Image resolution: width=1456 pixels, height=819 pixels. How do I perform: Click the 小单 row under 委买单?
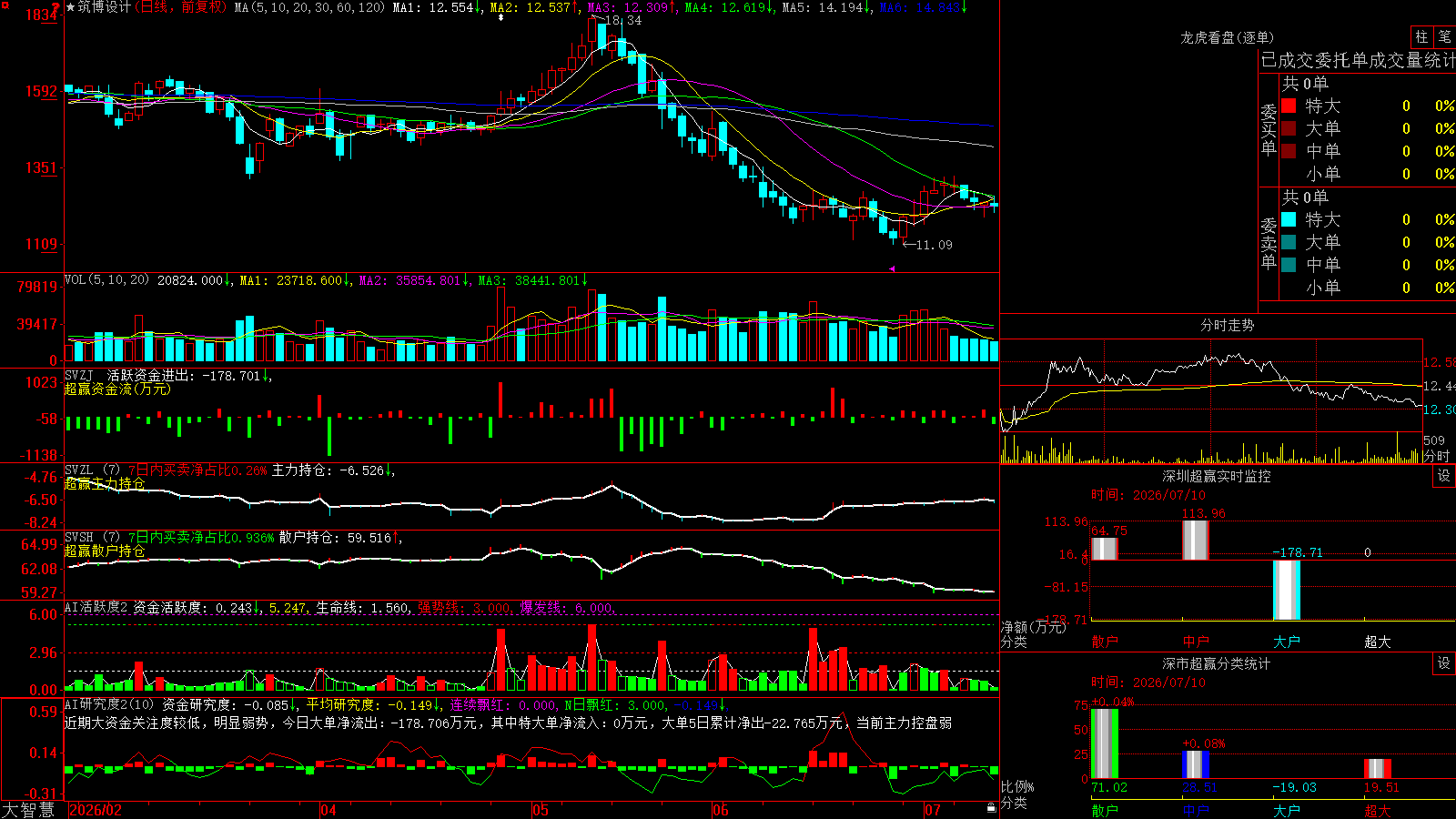pos(1368,174)
